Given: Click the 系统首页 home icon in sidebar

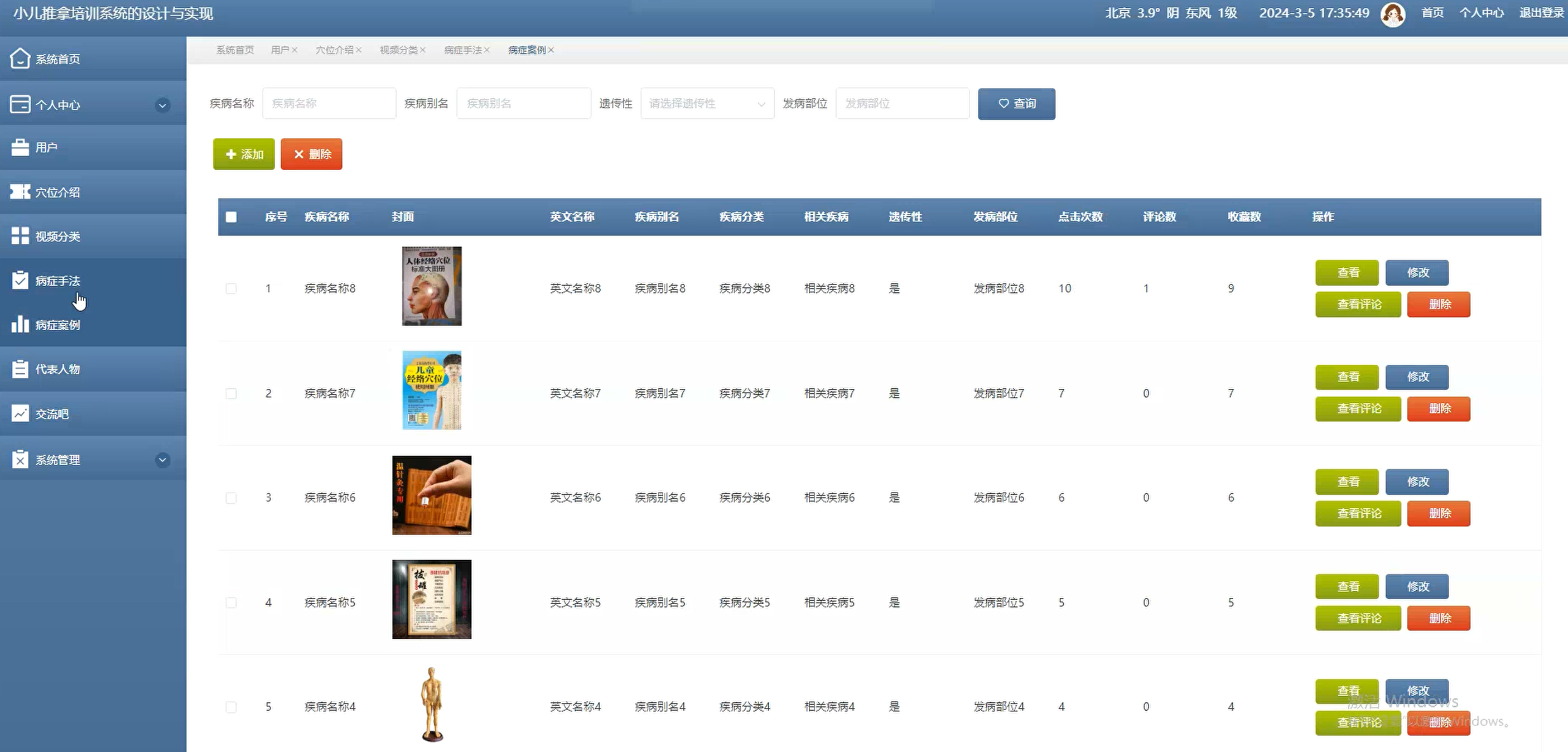Looking at the screenshot, I should (x=20, y=59).
